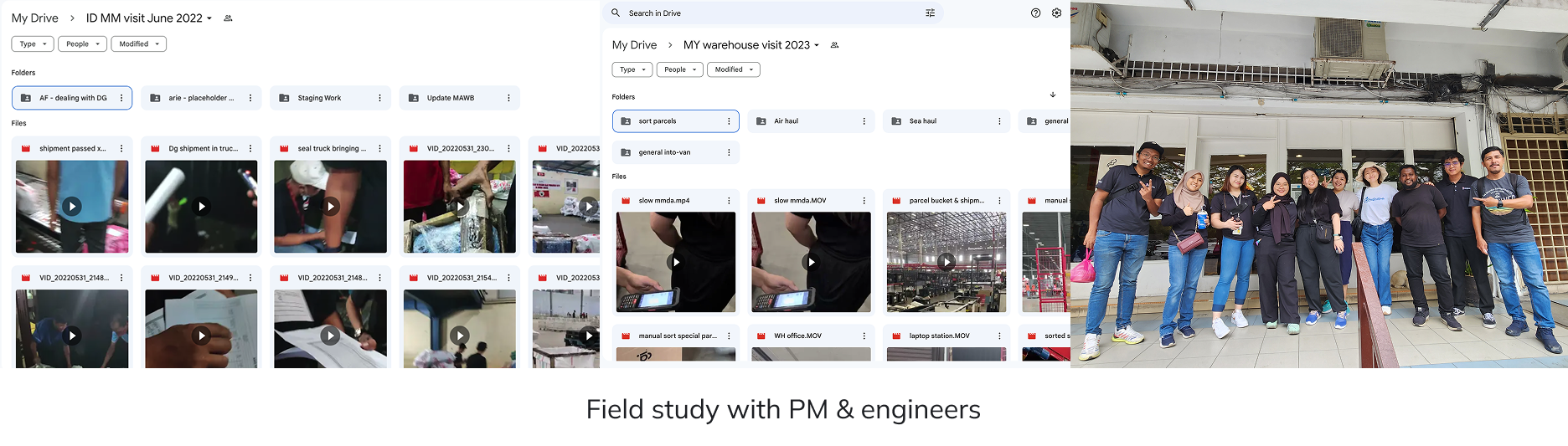Play the VID_20220531_230 video thumbnail
This screenshot has height=446, width=1568.
[460, 207]
